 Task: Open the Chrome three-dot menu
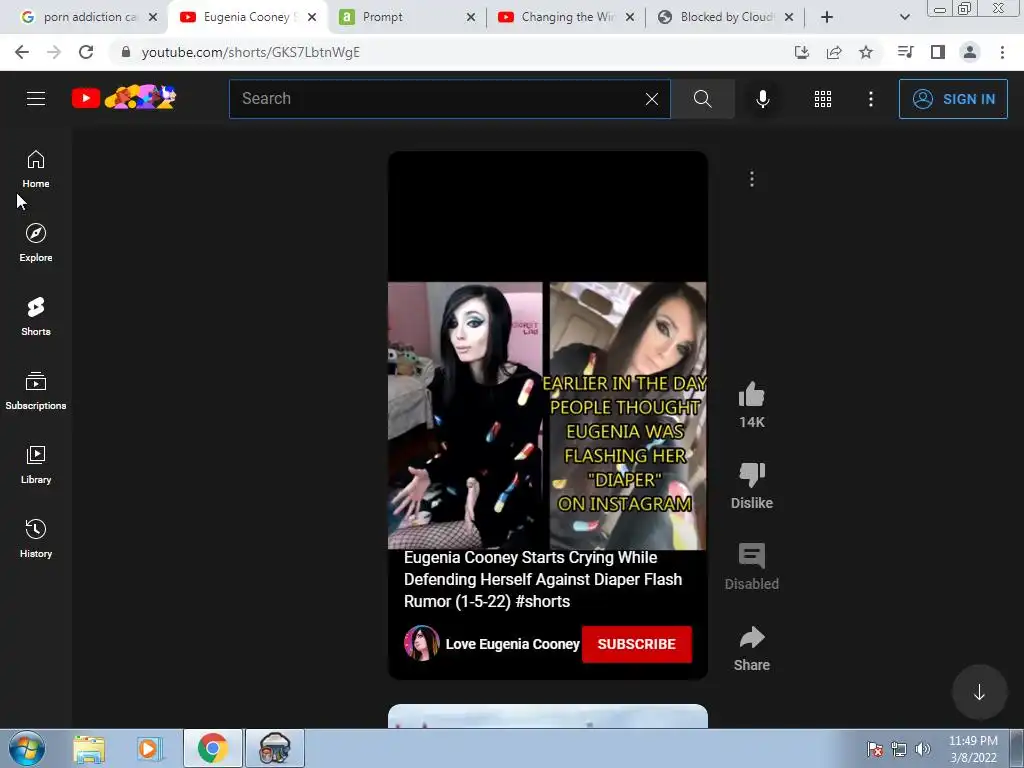click(x=1002, y=52)
